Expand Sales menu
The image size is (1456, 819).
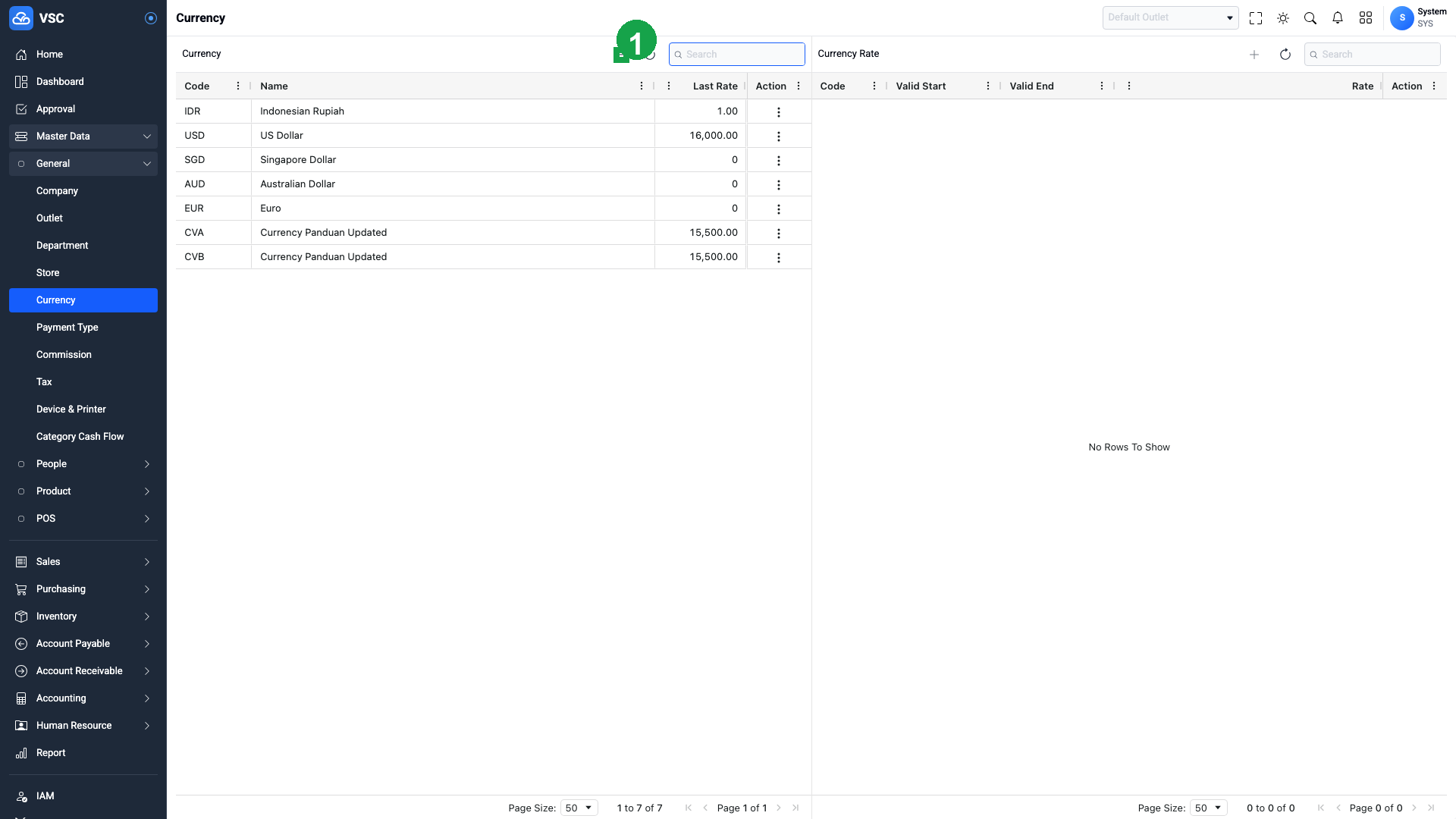(83, 562)
